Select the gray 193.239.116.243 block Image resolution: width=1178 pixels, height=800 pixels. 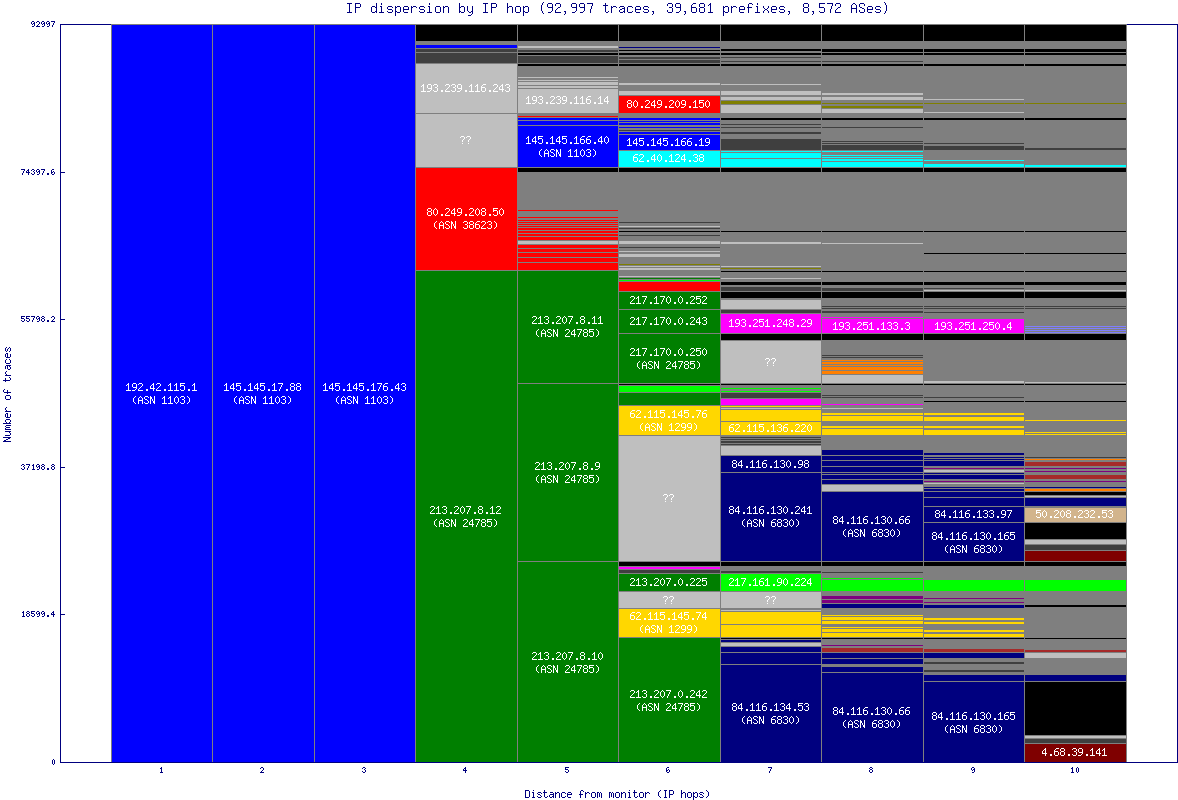465,88
